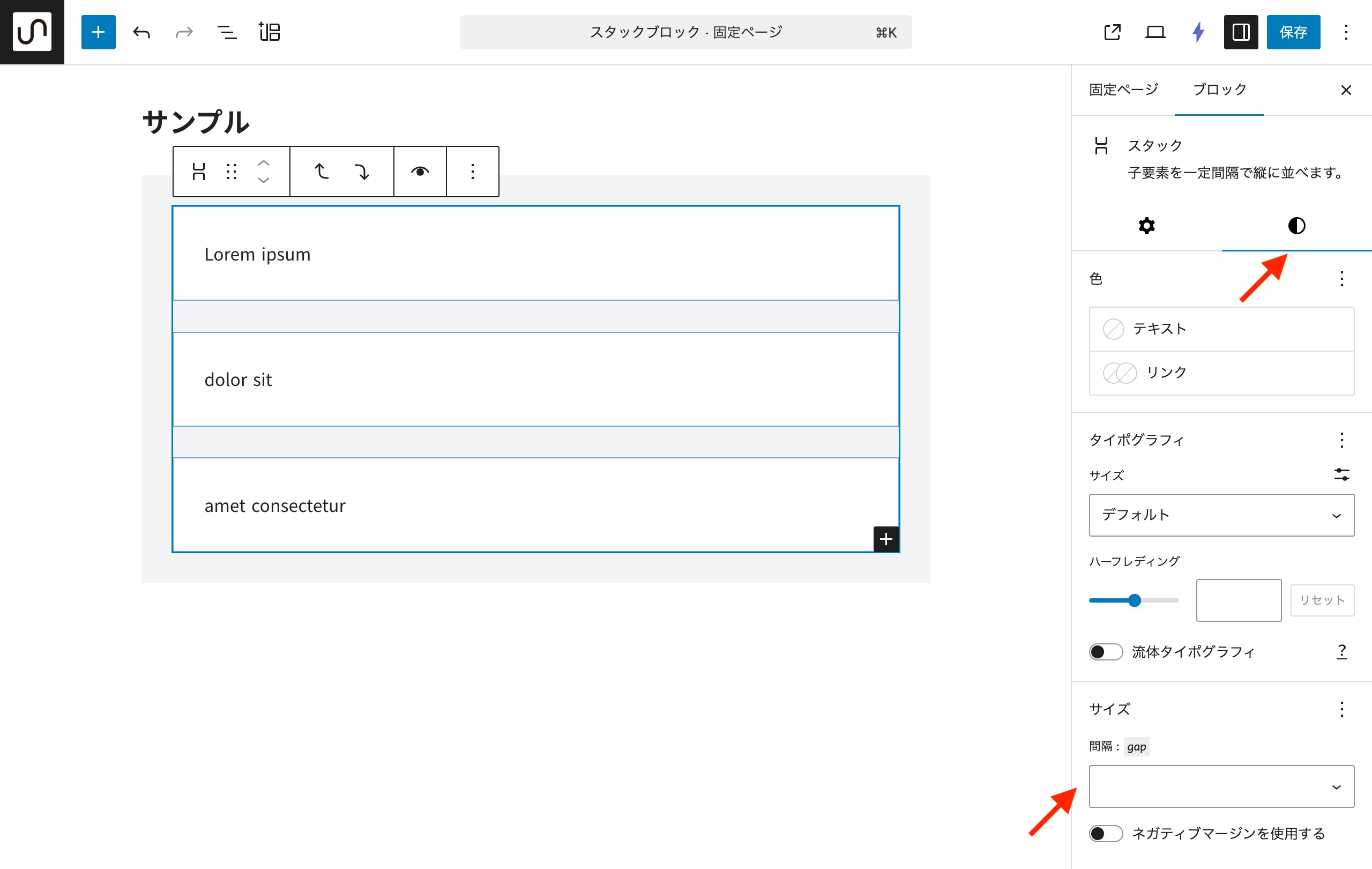Open the サイズ デフォルト dropdown

(x=1221, y=515)
